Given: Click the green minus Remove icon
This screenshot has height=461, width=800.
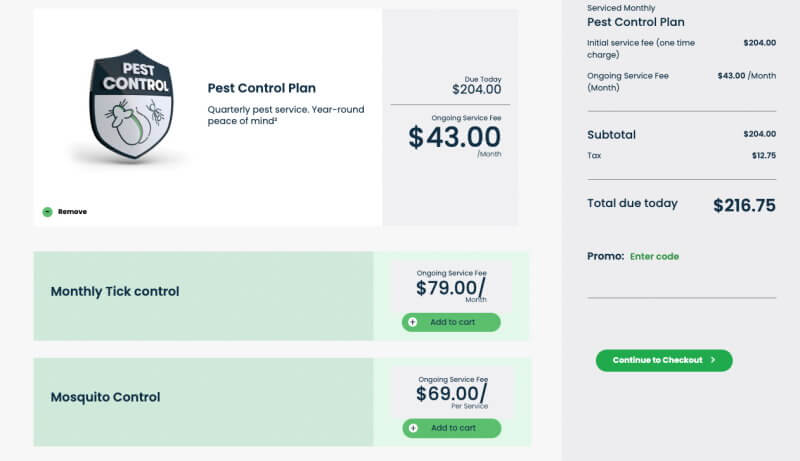Looking at the screenshot, I should (47, 212).
